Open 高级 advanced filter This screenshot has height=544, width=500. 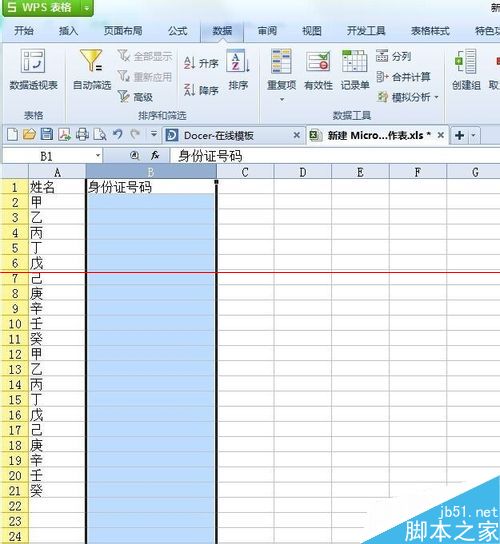tap(135, 97)
